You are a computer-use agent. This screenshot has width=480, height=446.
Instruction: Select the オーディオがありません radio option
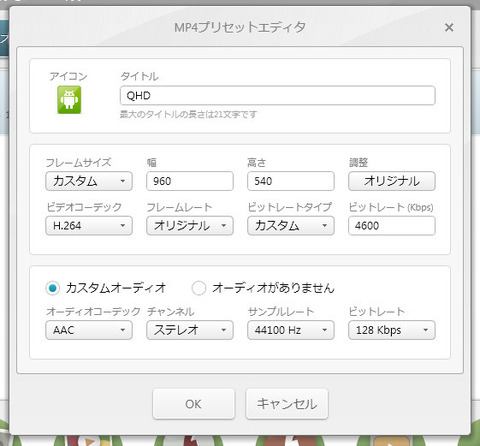[199, 288]
